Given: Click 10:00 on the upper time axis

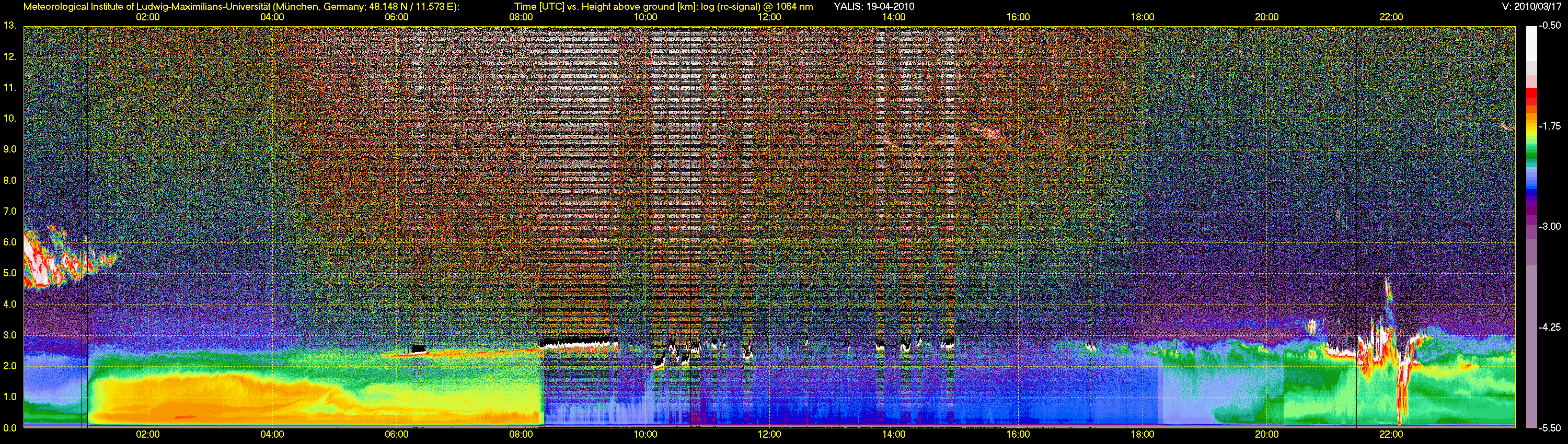Looking at the screenshot, I should point(645,17).
